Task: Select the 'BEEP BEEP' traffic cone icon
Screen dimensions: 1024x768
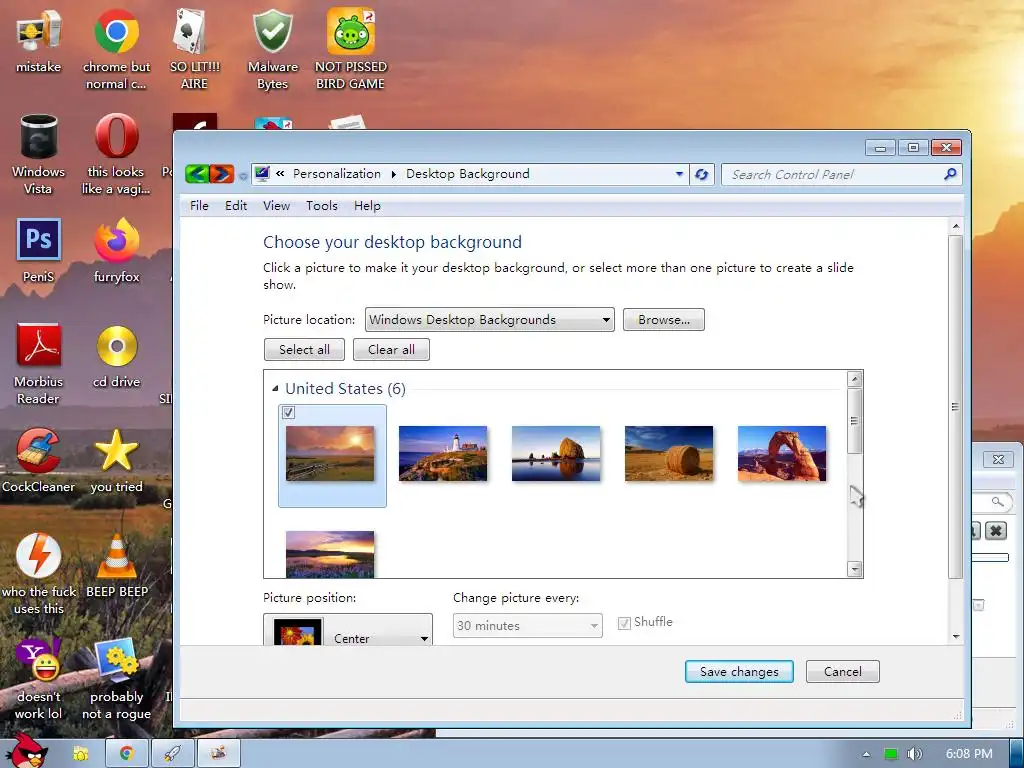Action: click(116, 566)
